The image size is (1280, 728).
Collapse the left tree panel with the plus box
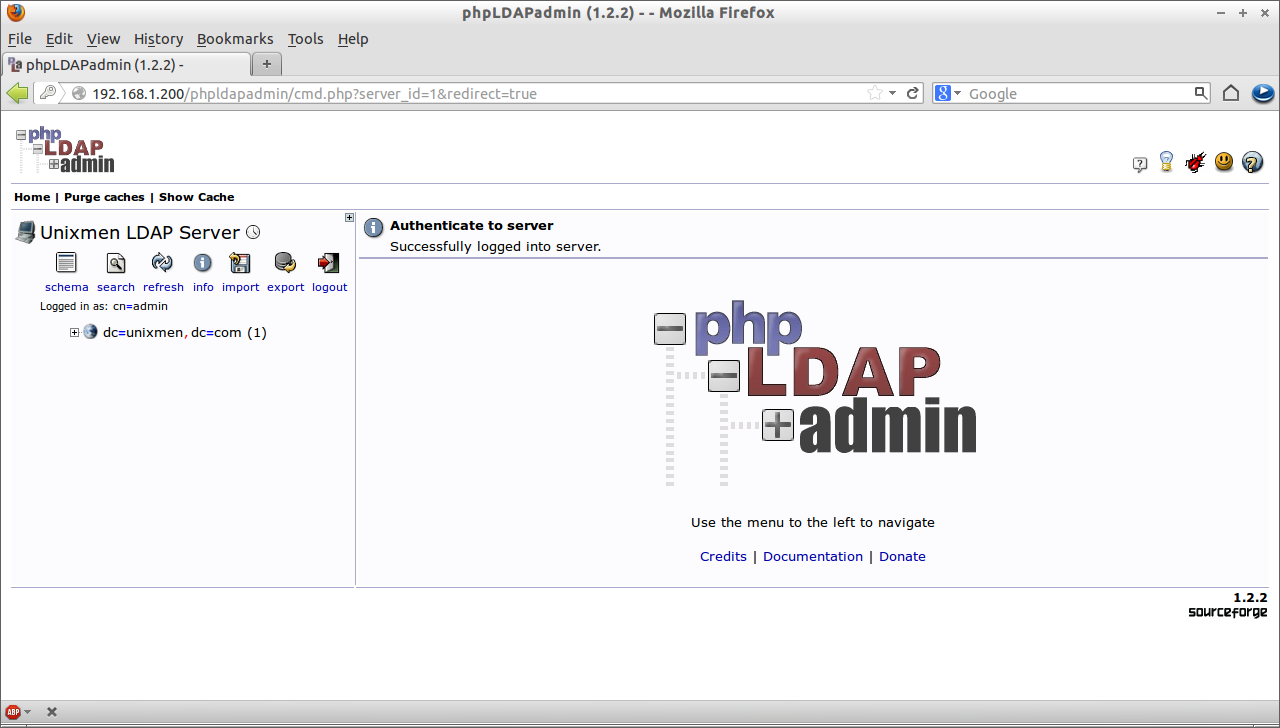[x=350, y=217]
